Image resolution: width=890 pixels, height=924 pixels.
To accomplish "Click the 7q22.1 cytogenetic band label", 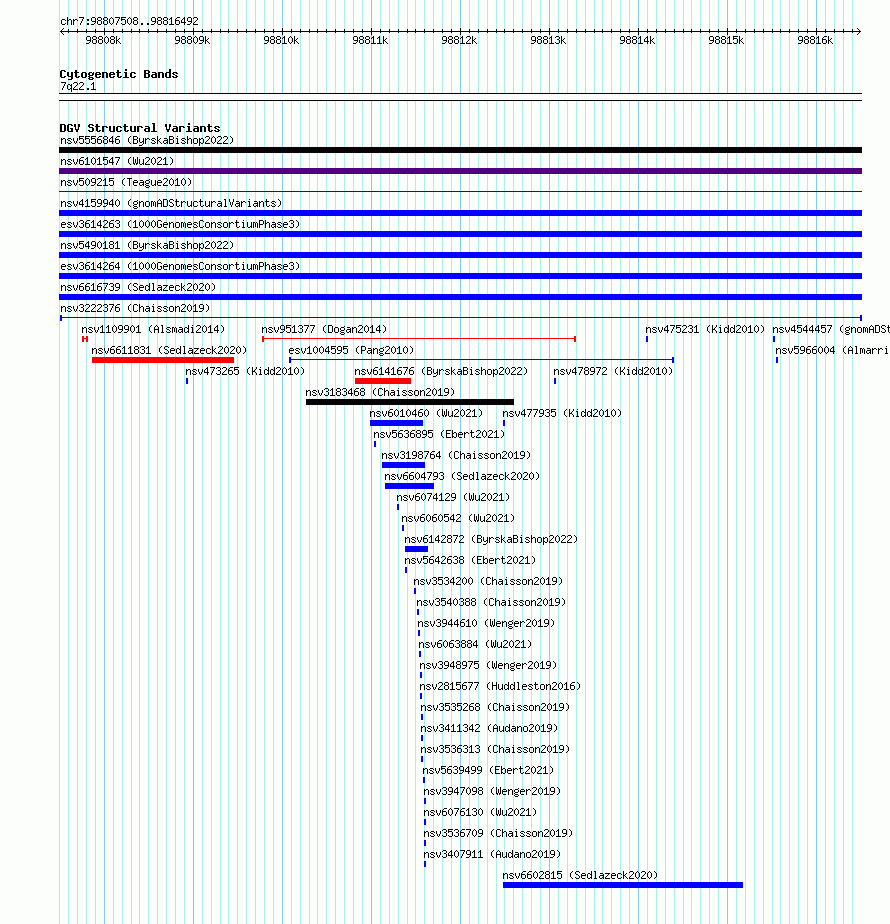I will (78, 87).
